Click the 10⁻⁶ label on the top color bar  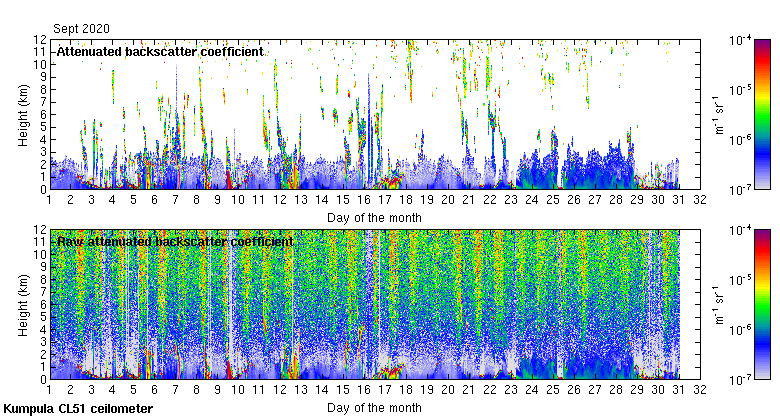(x=740, y=140)
